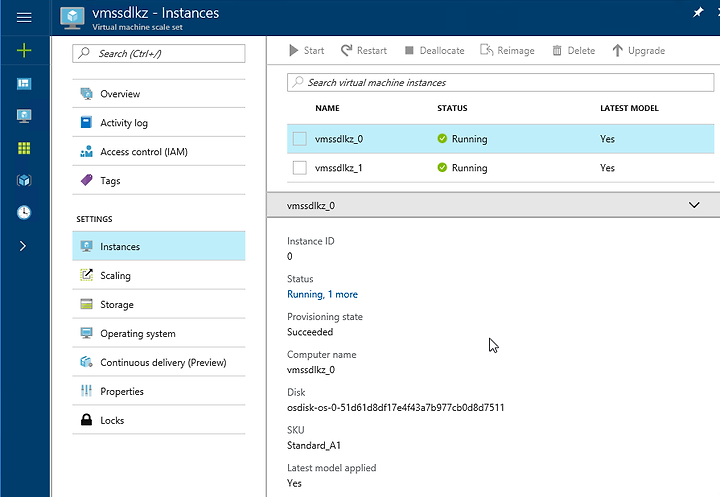Click the Activity log book icon
The width and height of the screenshot is (720, 497).
[x=86, y=122]
